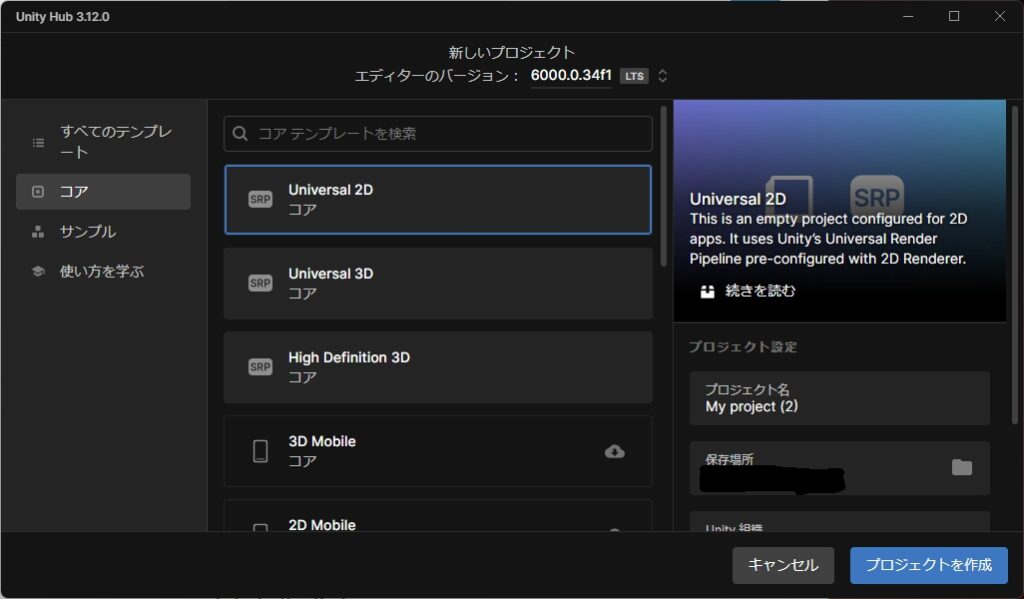The height and width of the screenshot is (599, 1024).
Task: Click the up-down arrows next to LTS
Action: tap(662, 76)
